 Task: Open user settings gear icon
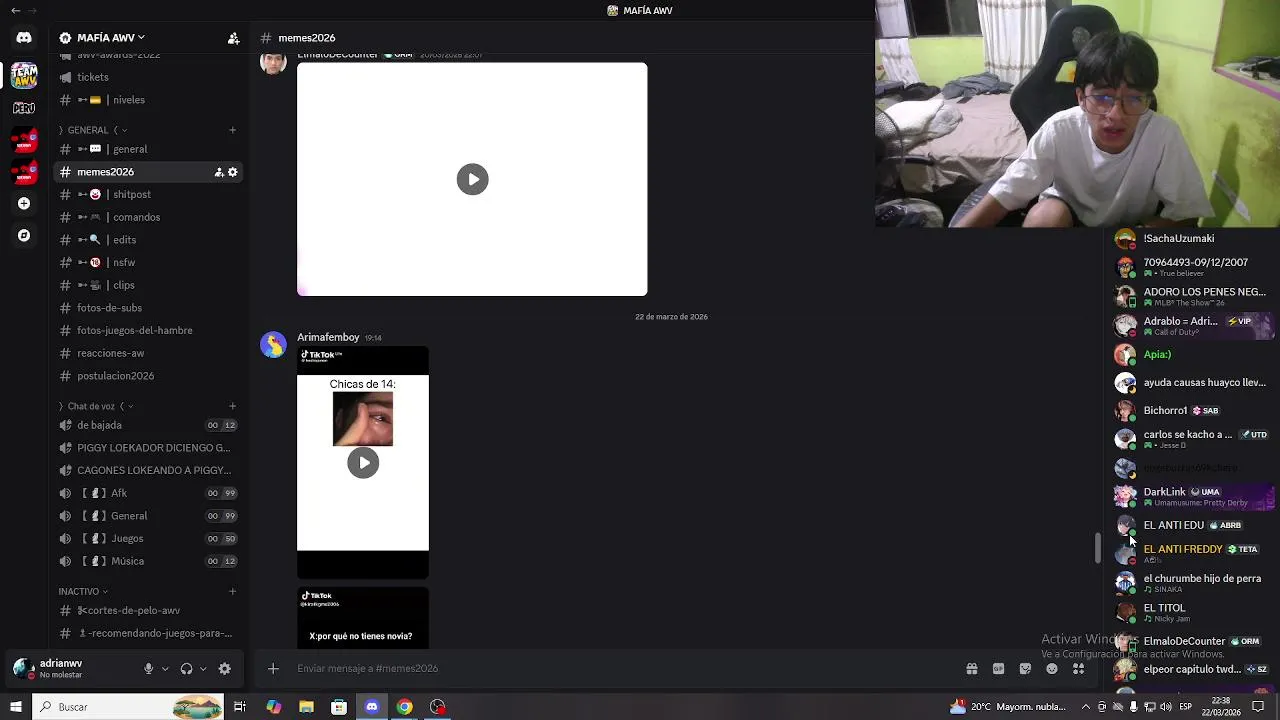[225, 669]
